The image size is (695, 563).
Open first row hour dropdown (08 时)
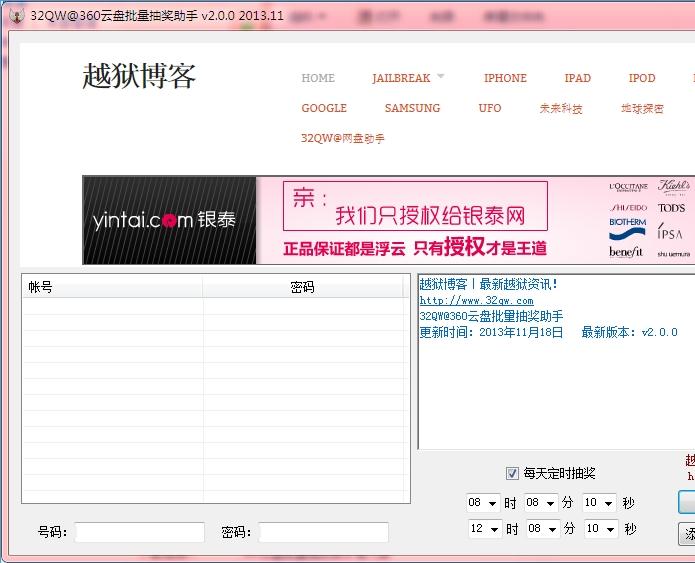point(483,503)
